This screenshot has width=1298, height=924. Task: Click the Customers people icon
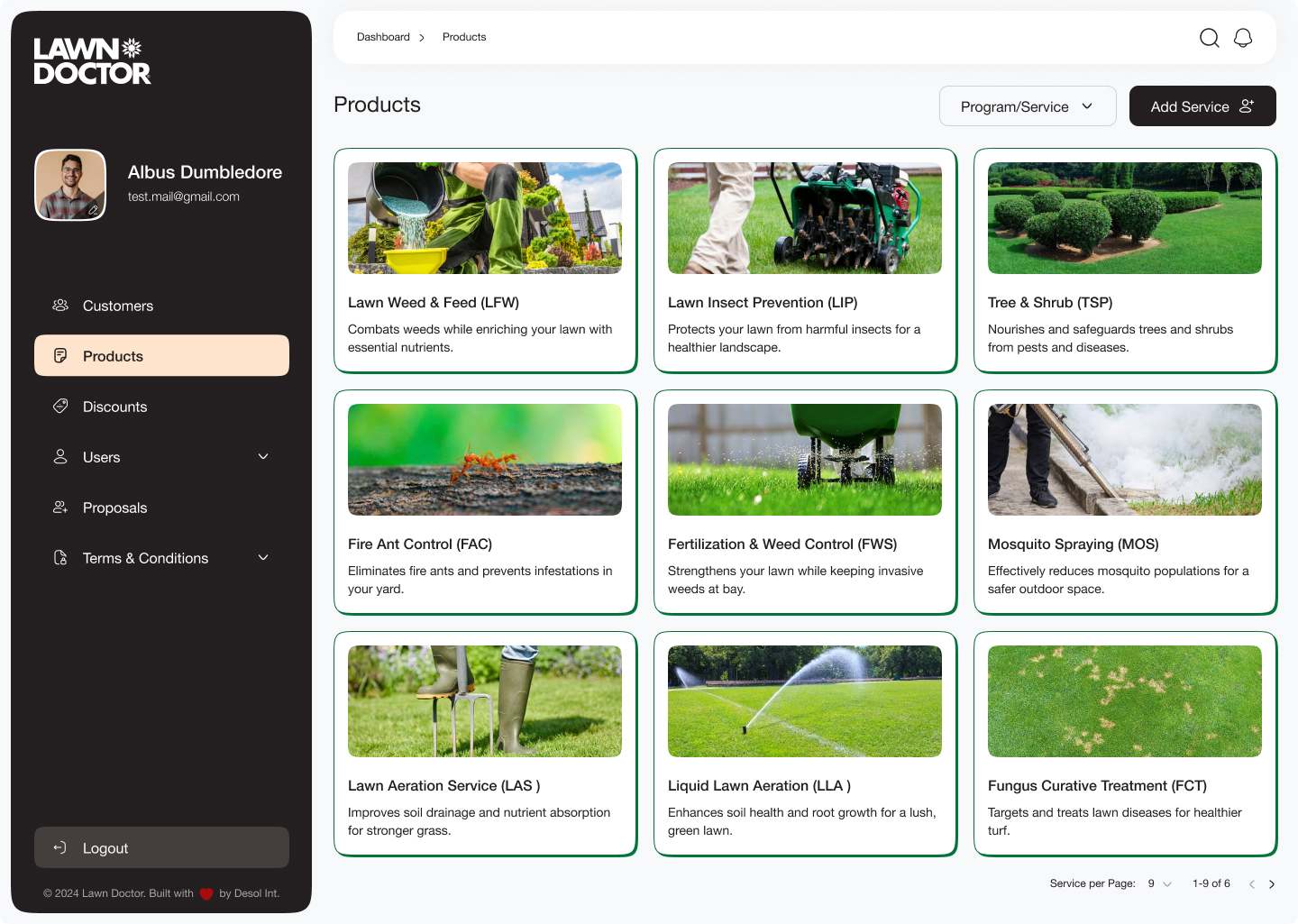click(x=60, y=306)
